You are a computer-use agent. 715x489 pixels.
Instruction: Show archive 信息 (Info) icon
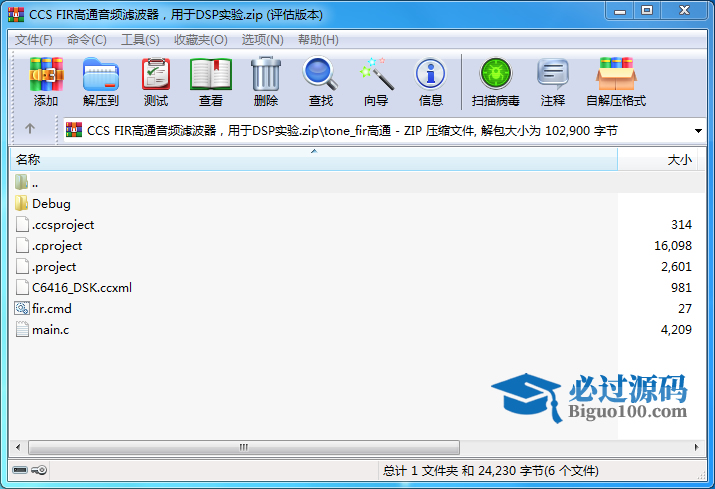[430, 73]
